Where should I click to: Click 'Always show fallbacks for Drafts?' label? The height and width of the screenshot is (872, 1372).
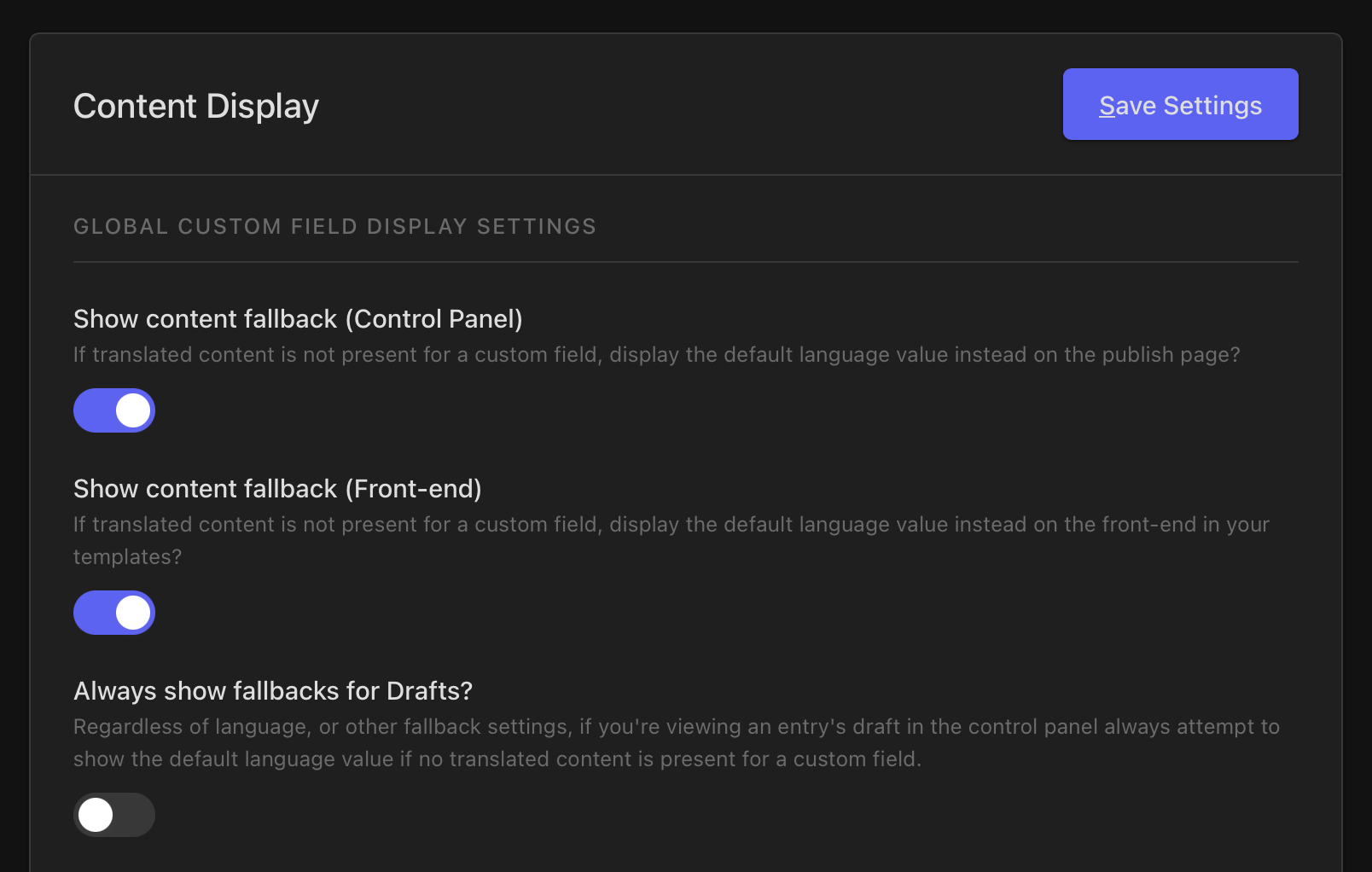(x=273, y=691)
